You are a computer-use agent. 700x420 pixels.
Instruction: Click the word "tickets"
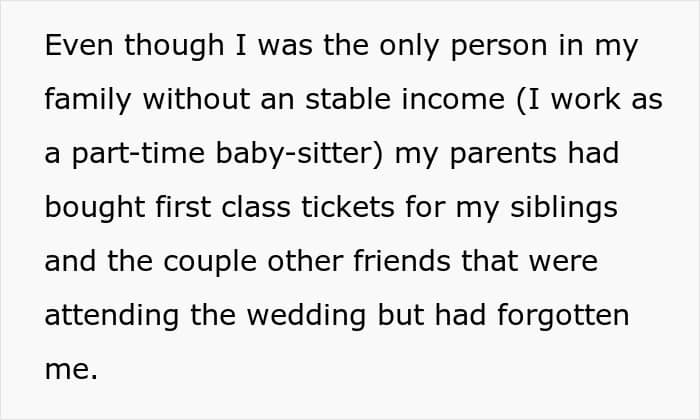pos(348,207)
